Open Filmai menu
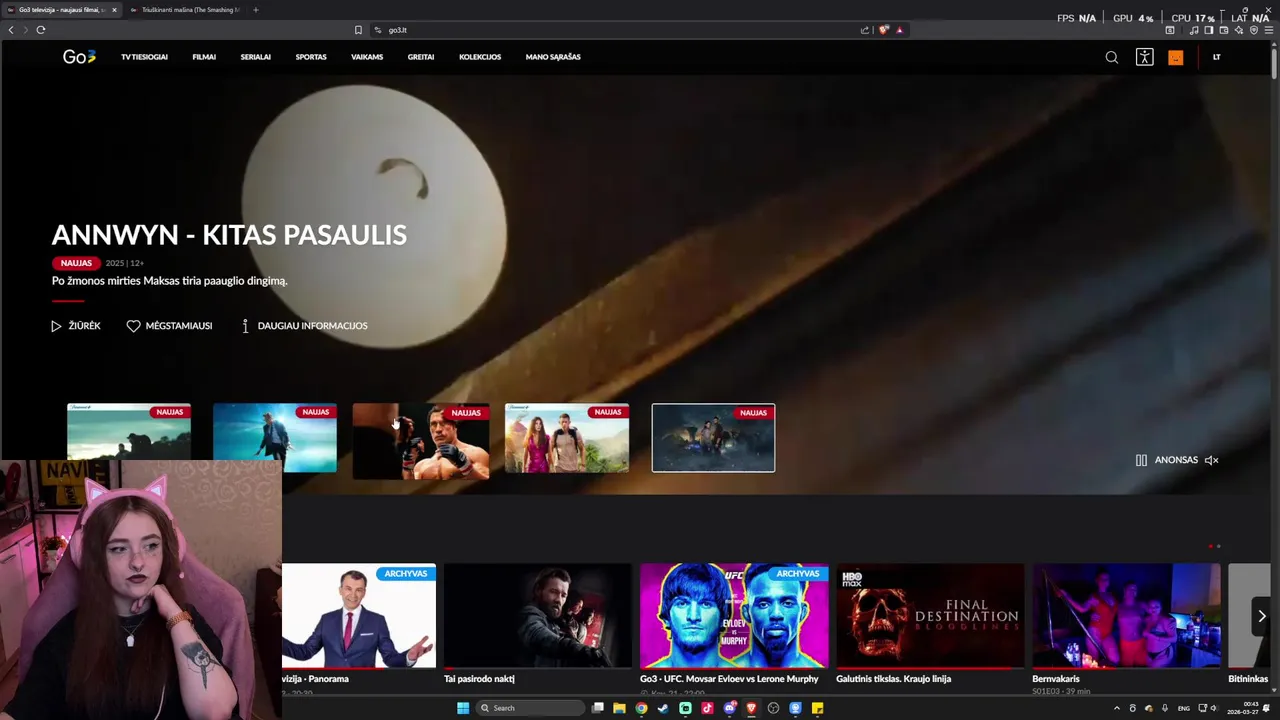 click(x=204, y=57)
